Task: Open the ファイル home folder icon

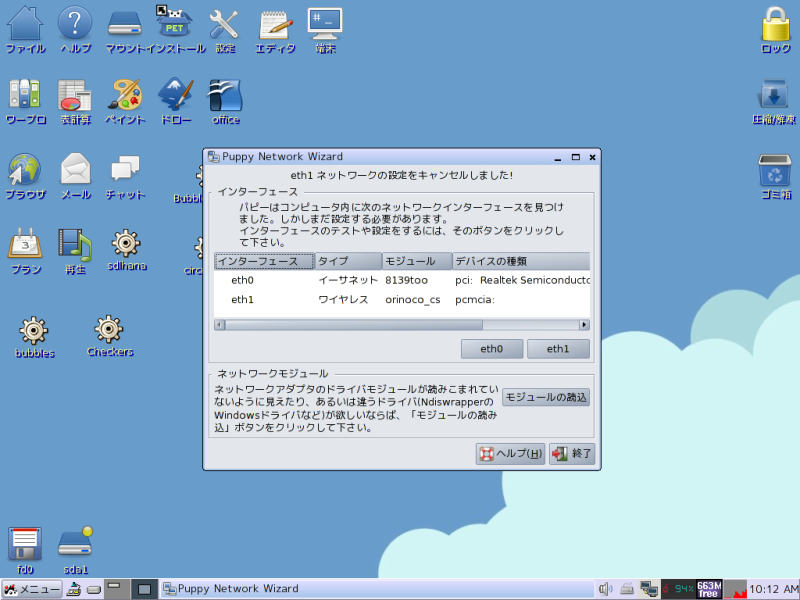Action: pos(24,23)
